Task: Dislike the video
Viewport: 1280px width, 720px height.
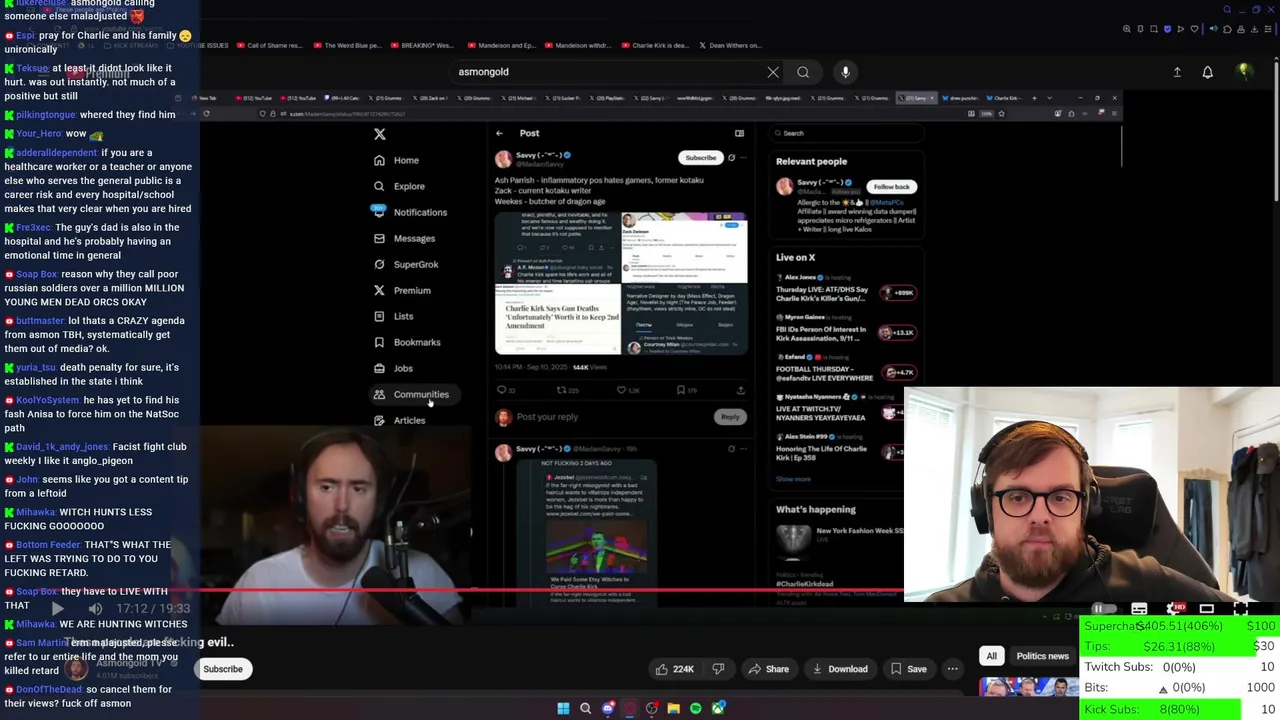Action: pyautogui.click(x=718, y=669)
